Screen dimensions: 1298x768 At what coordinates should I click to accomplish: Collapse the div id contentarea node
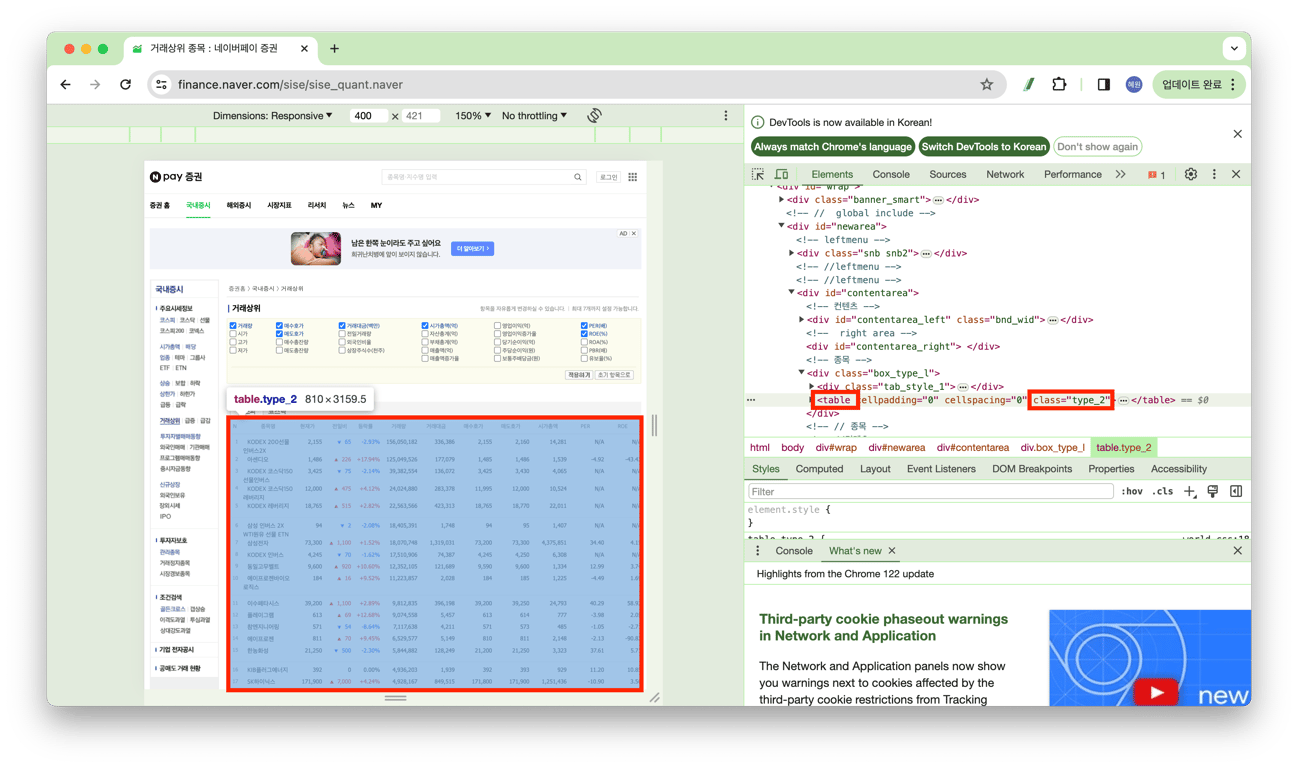(x=792, y=294)
